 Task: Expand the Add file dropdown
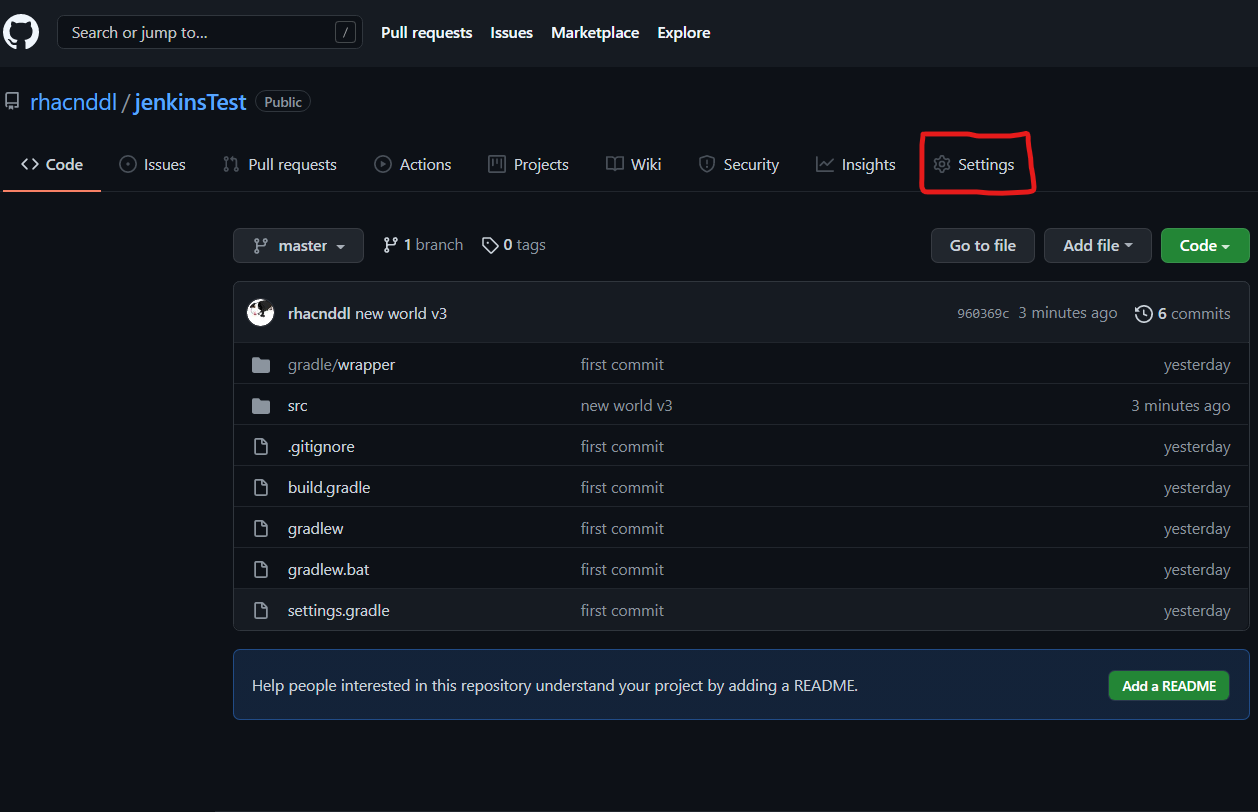point(1098,245)
